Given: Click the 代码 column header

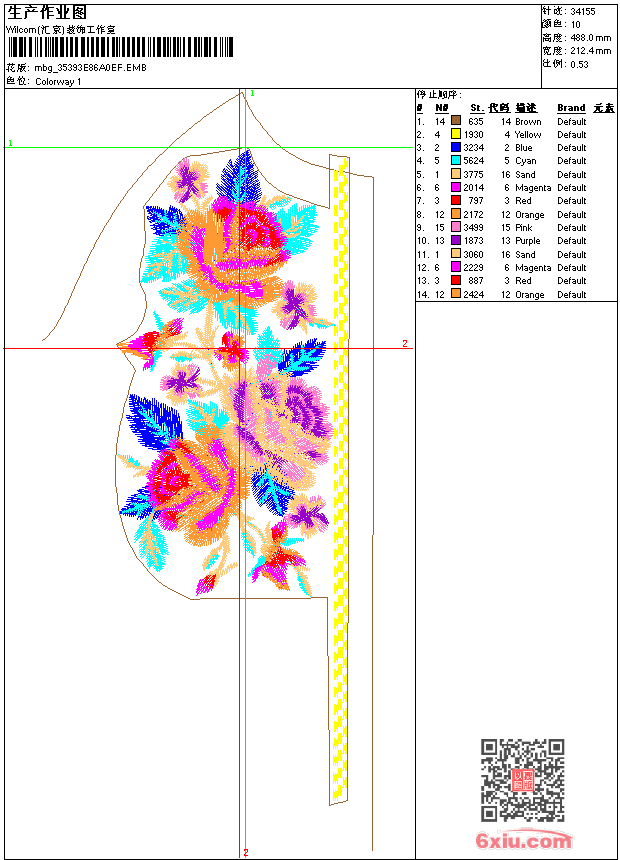Looking at the screenshot, I should tap(499, 108).
